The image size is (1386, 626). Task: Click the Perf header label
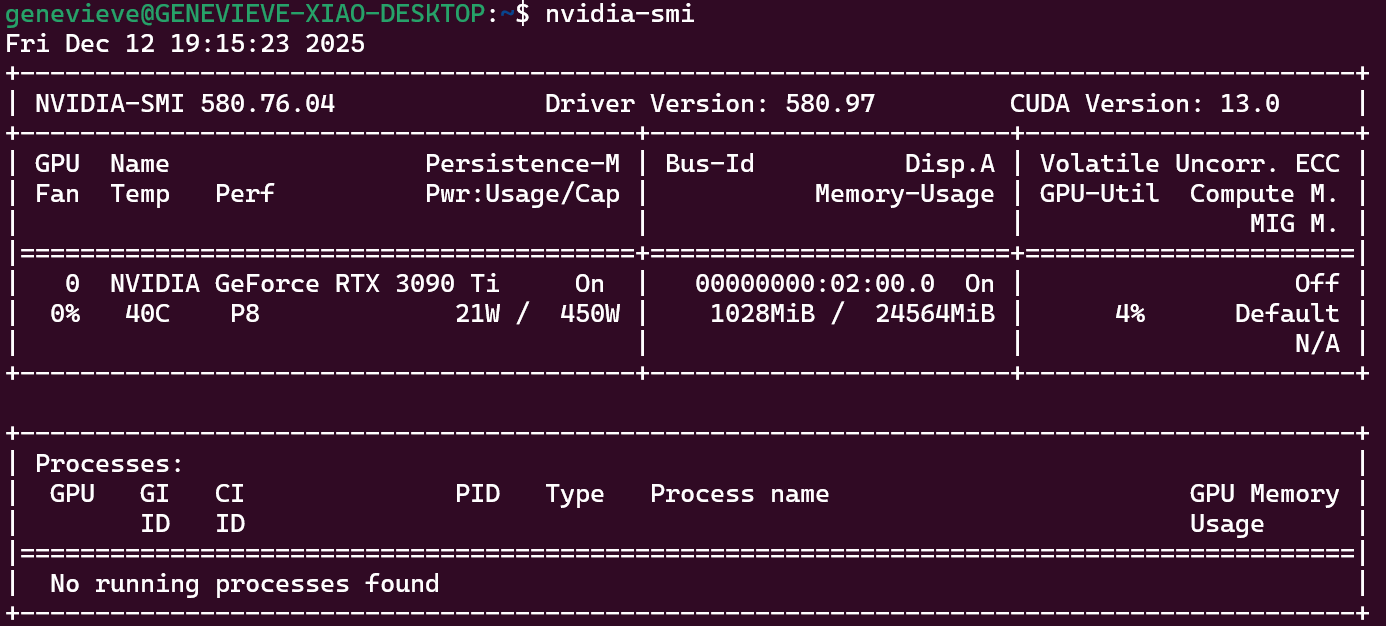pyautogui.click(x=245, y=194)
